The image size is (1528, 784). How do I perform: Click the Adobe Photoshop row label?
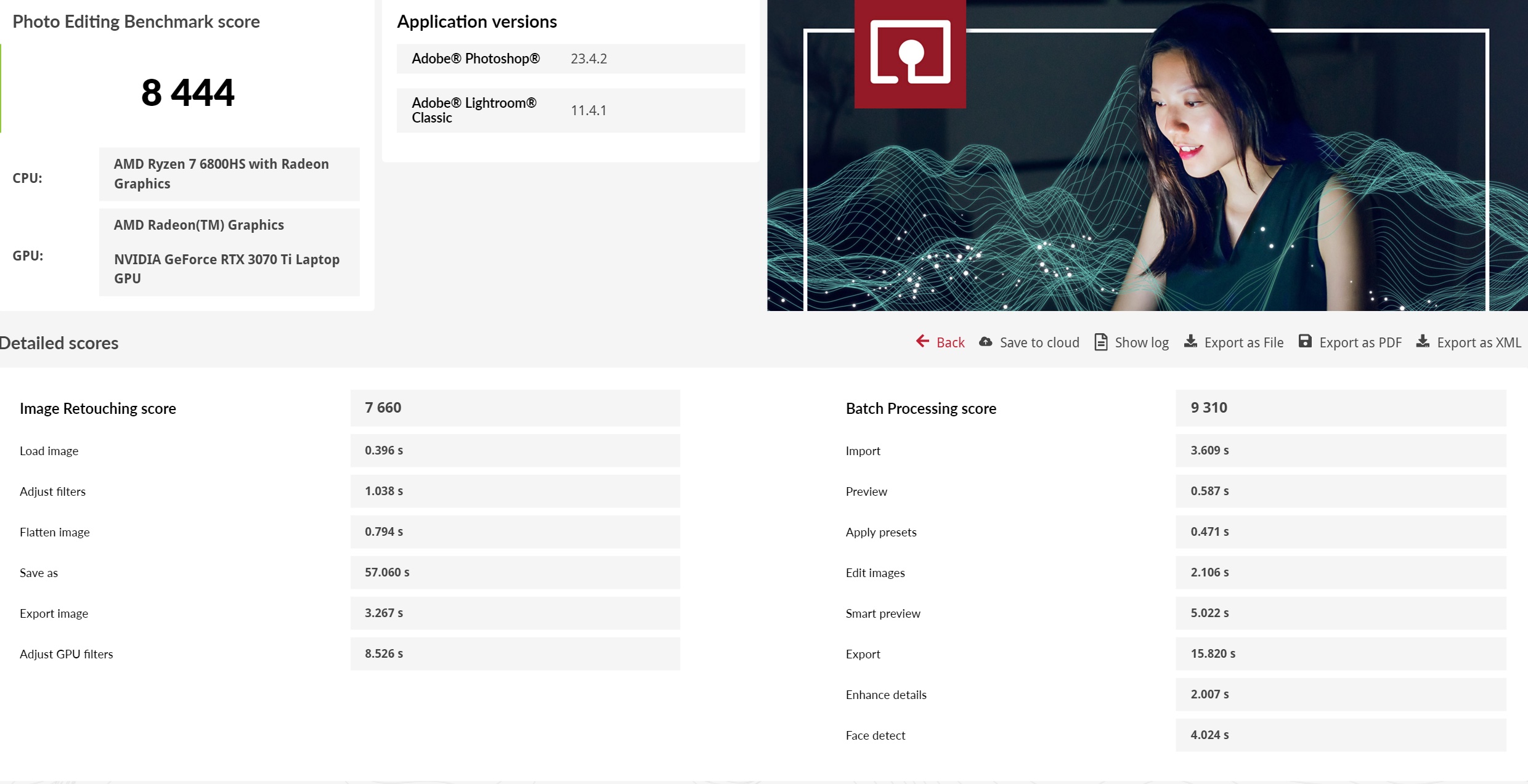tap(476, 59)
